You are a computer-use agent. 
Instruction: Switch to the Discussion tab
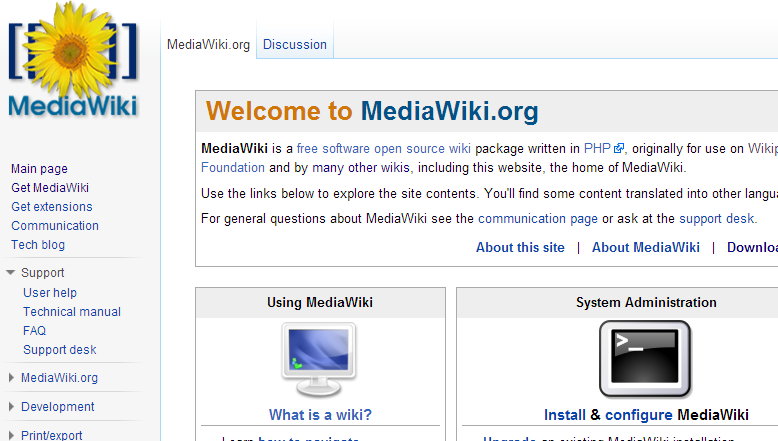tap(295, 44)
